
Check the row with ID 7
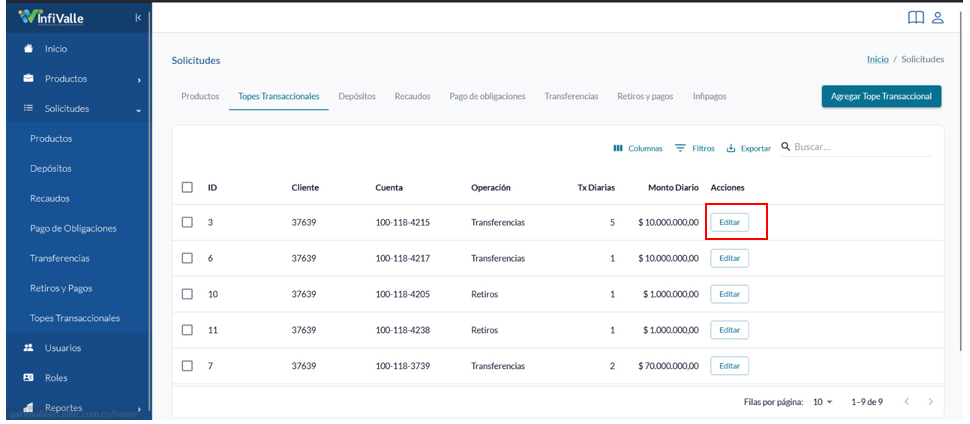pyautogui.click(x=187, y=366)
